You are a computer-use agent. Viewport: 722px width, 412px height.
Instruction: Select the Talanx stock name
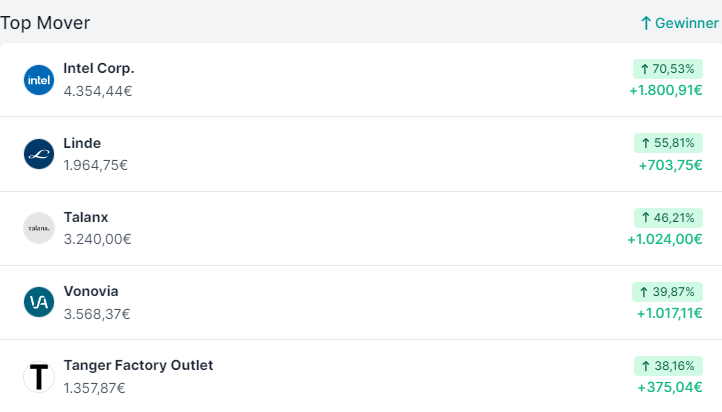pyautogui.click(x=85, y=217)
